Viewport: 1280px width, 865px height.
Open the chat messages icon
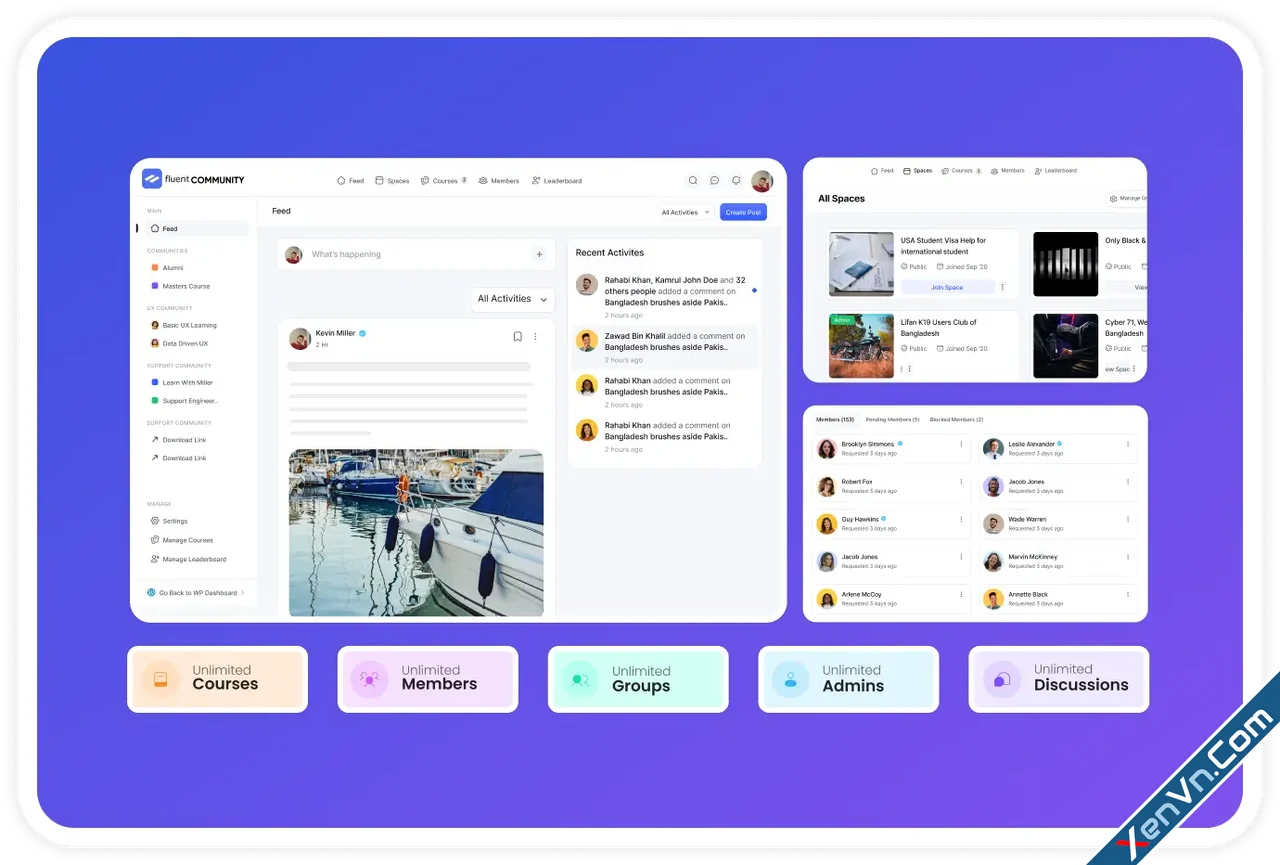(x=715, y=180)
